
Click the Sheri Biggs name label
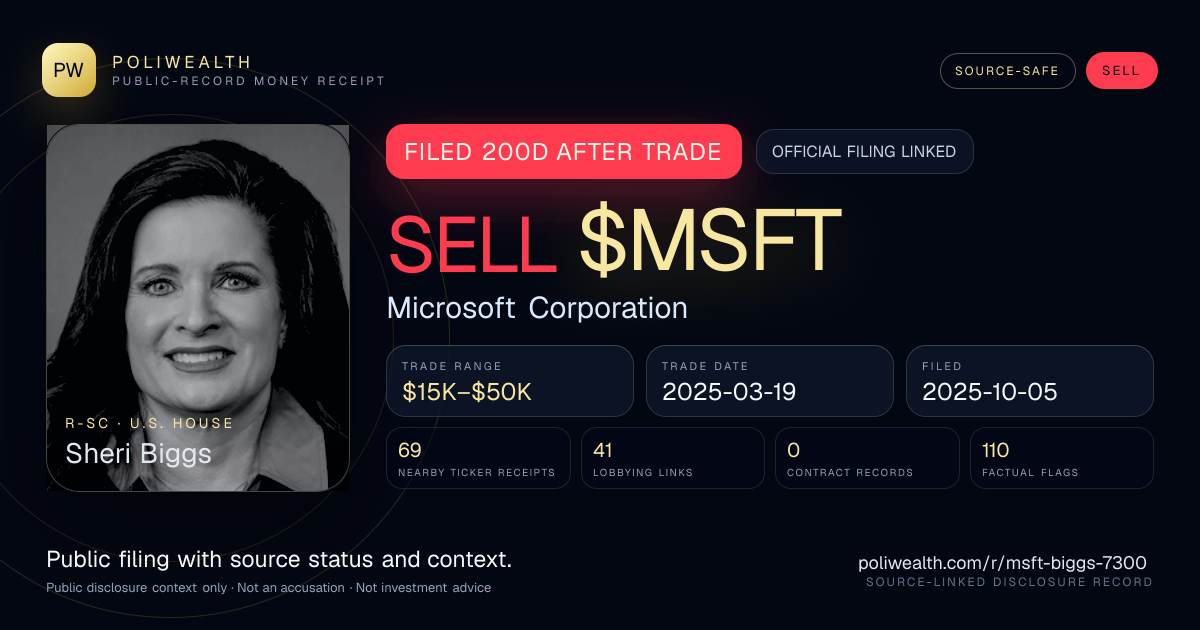coord(138,454)
